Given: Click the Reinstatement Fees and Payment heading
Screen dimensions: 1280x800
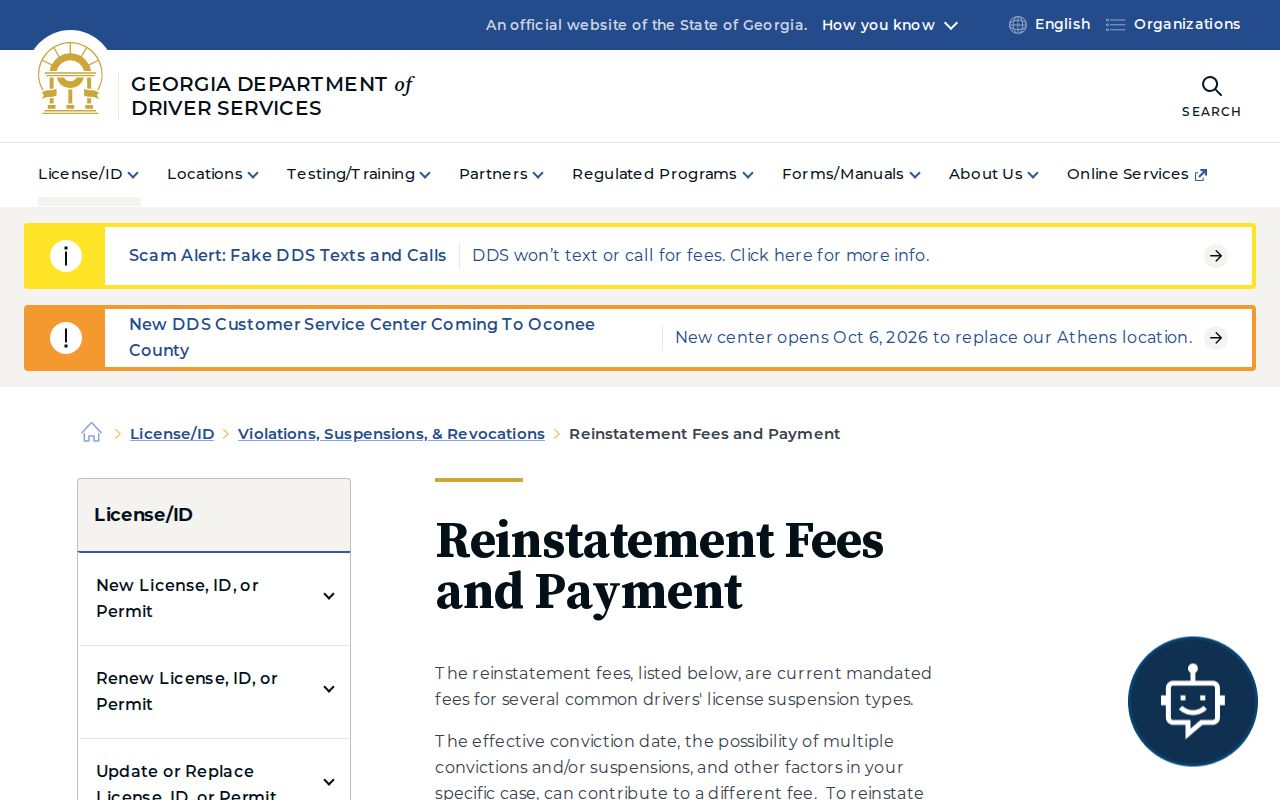Looking at the screenshot, I should [x=660, y=565].
